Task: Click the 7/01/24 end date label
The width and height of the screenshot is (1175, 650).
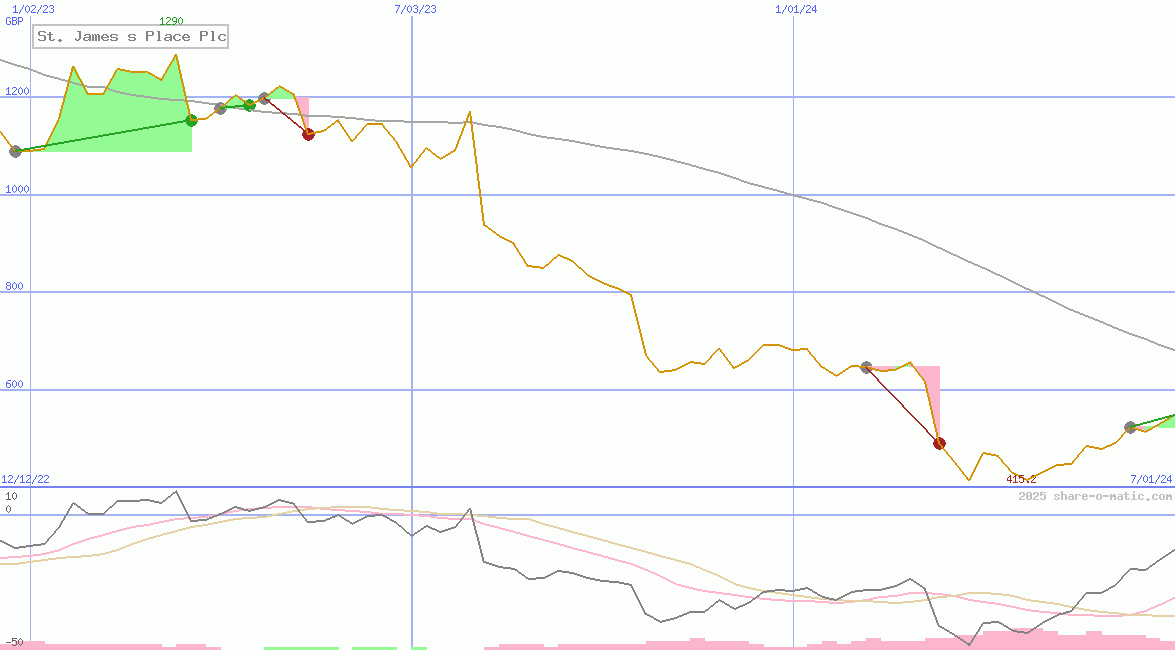Action: [x=1150, y=480]
